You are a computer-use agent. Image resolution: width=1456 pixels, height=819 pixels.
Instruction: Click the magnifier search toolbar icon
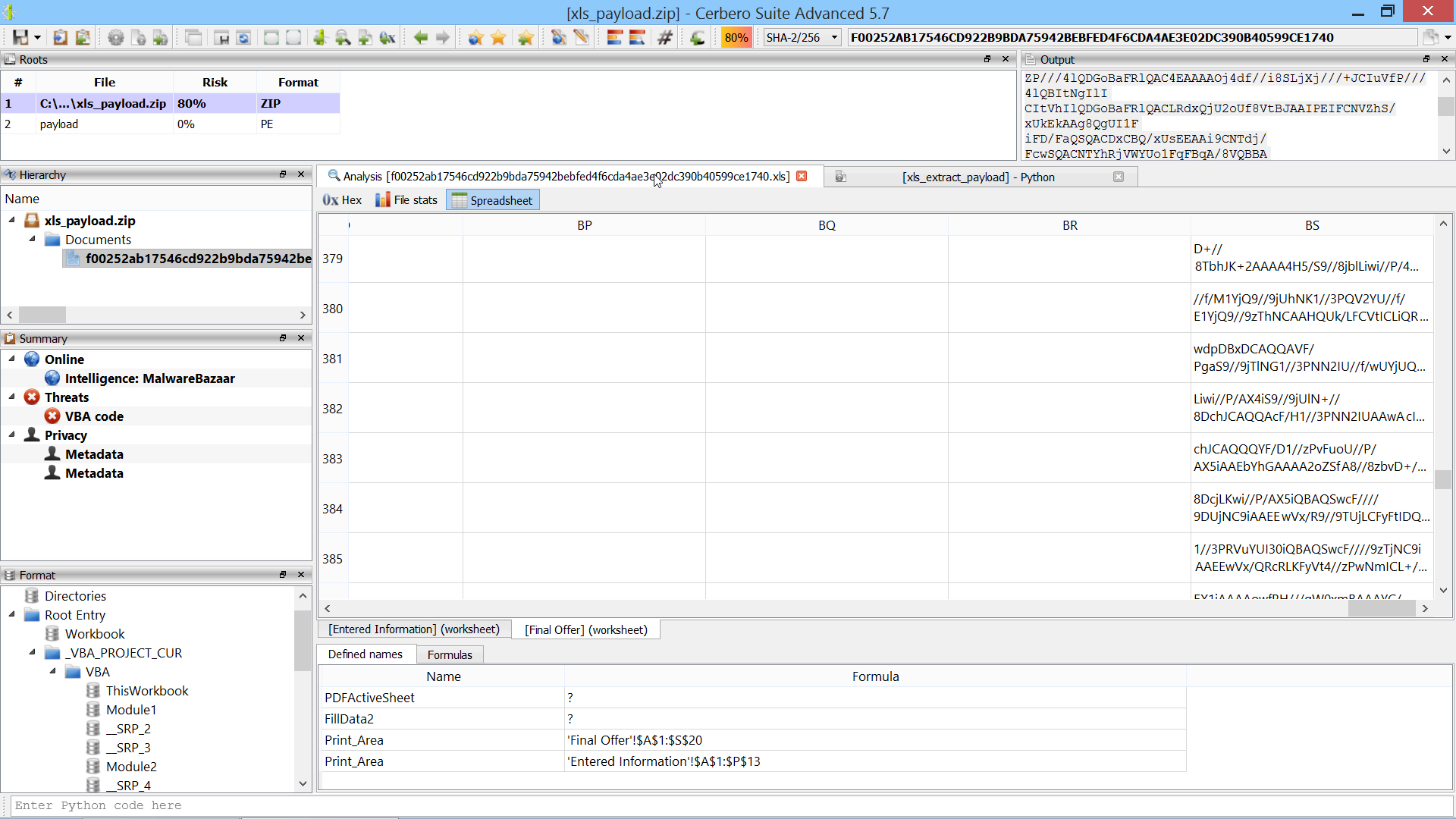(x=343, y=37)
